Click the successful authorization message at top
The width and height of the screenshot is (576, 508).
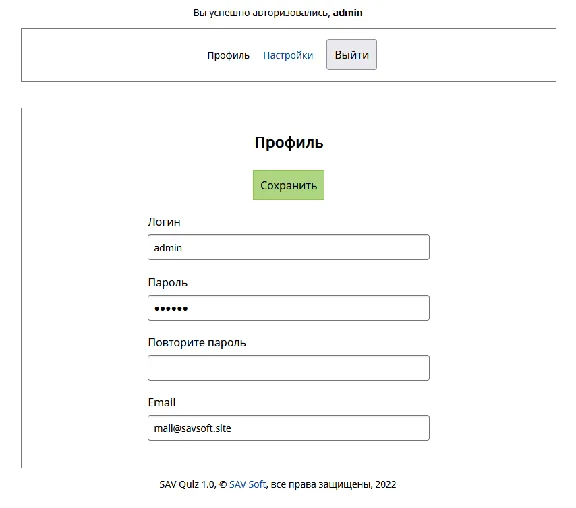pos(278,13)
